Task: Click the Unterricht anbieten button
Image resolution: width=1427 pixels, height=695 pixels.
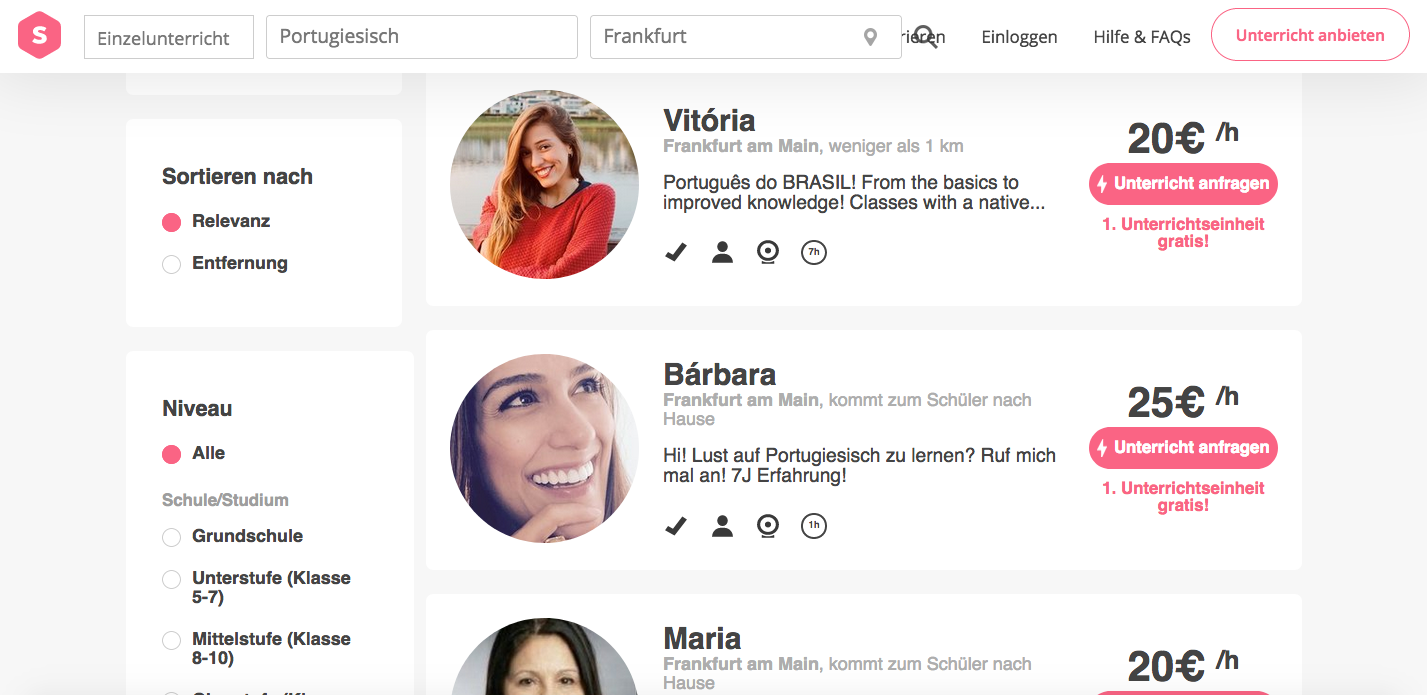Action: tap(1310, 35)
